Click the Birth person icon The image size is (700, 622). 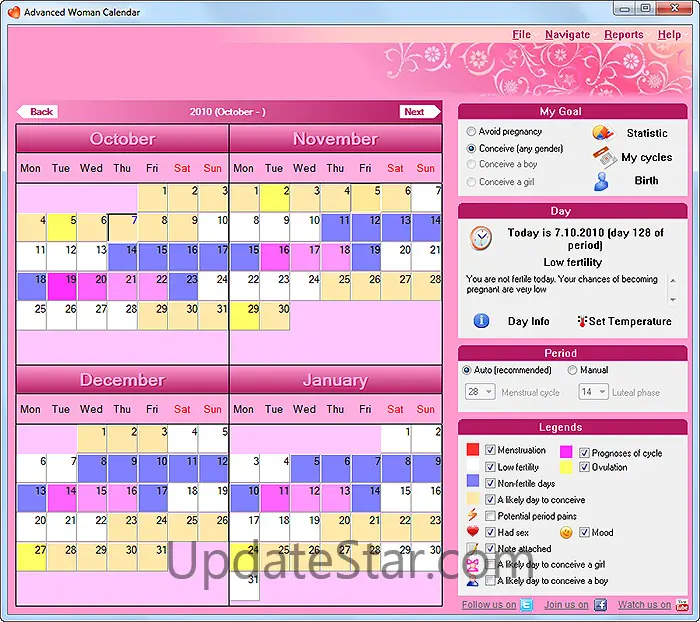coord(602,181)
